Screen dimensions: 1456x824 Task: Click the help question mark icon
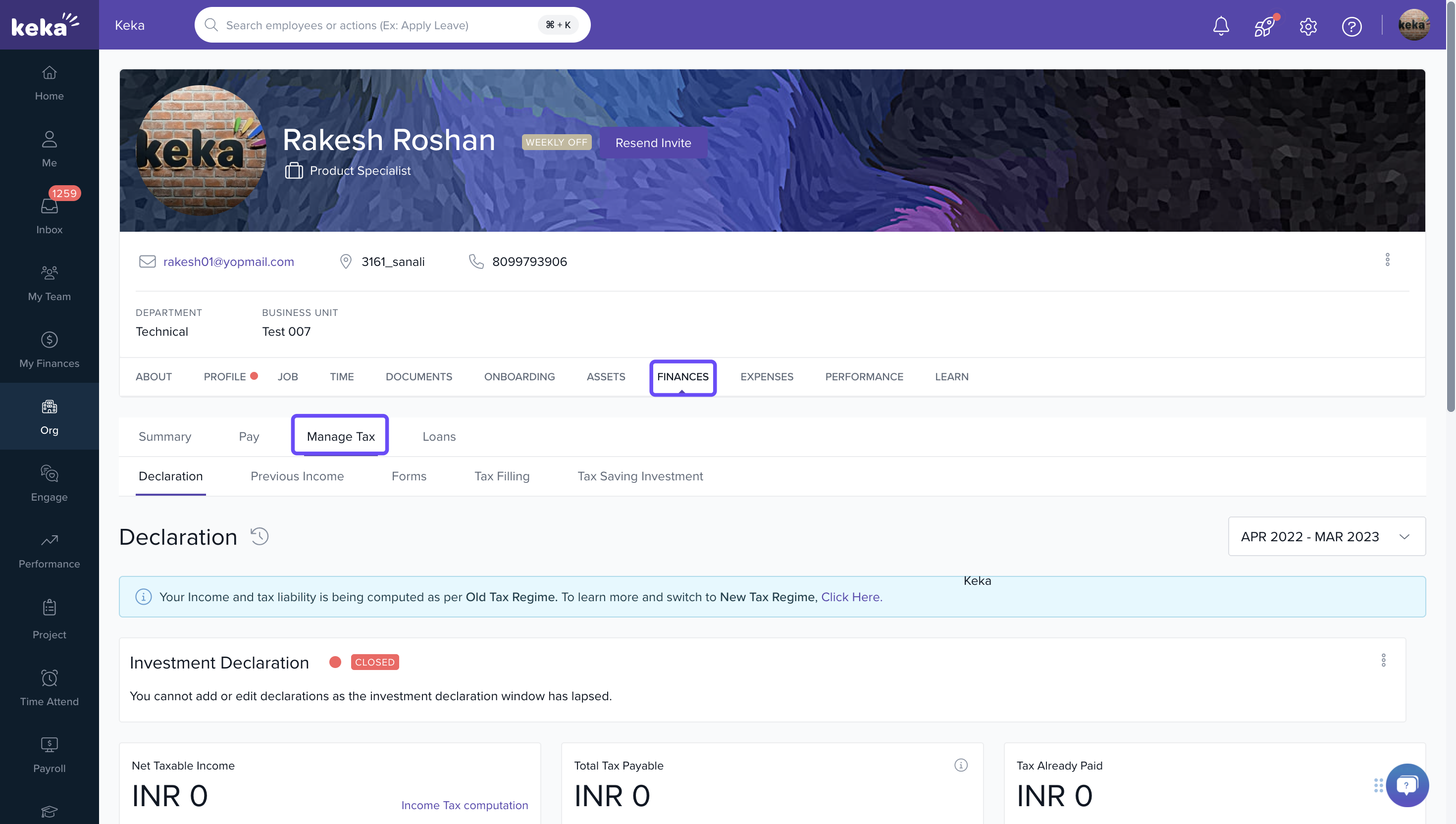(1352, 26)
